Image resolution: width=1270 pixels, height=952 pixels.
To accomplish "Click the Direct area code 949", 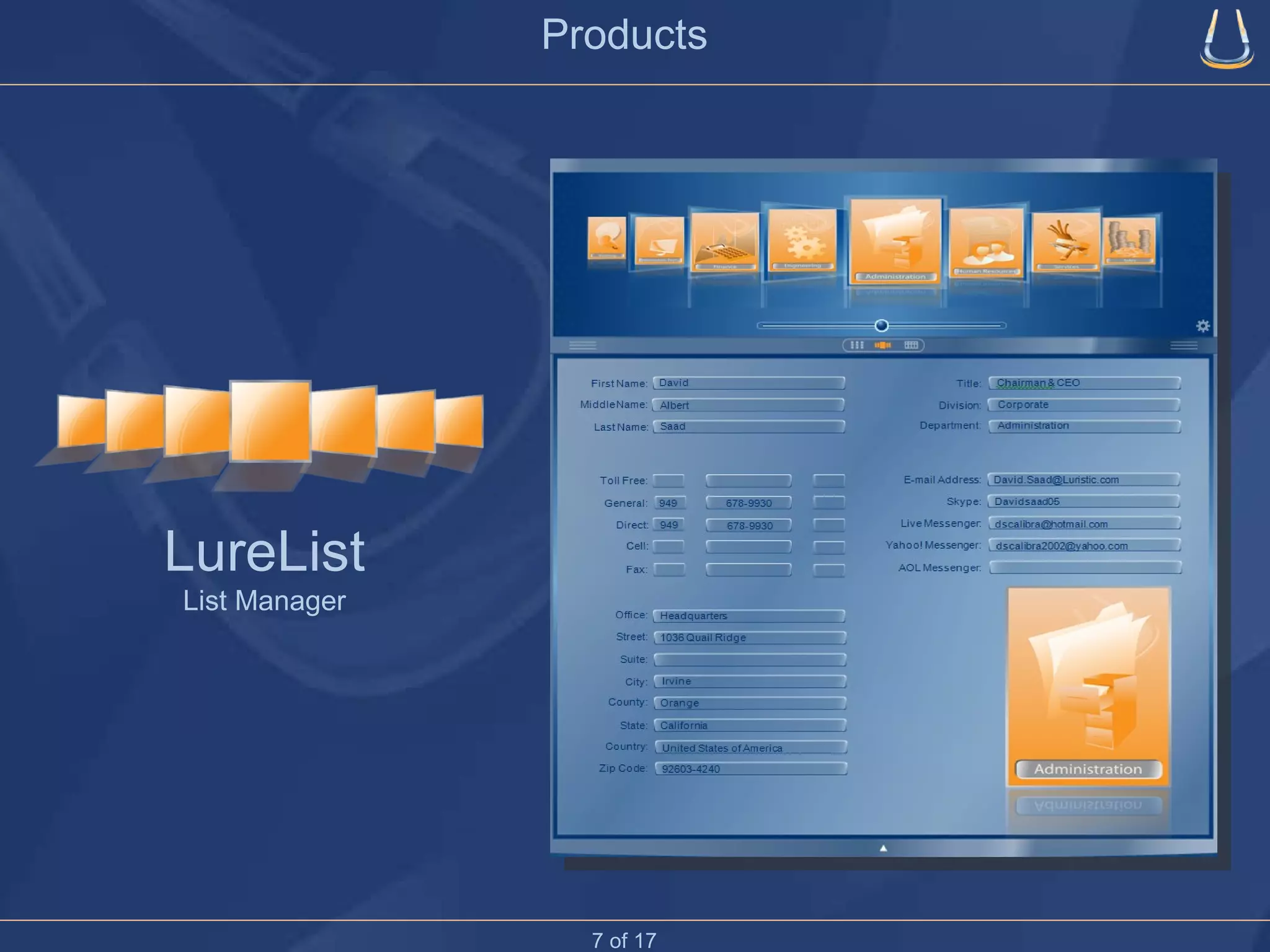I will pos(668,525).
